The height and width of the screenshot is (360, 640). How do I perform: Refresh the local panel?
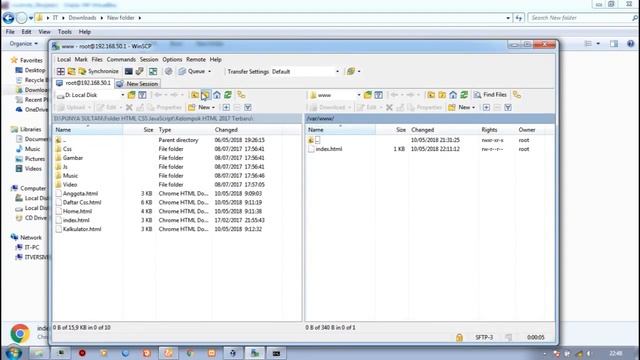(x=228, y=95)
